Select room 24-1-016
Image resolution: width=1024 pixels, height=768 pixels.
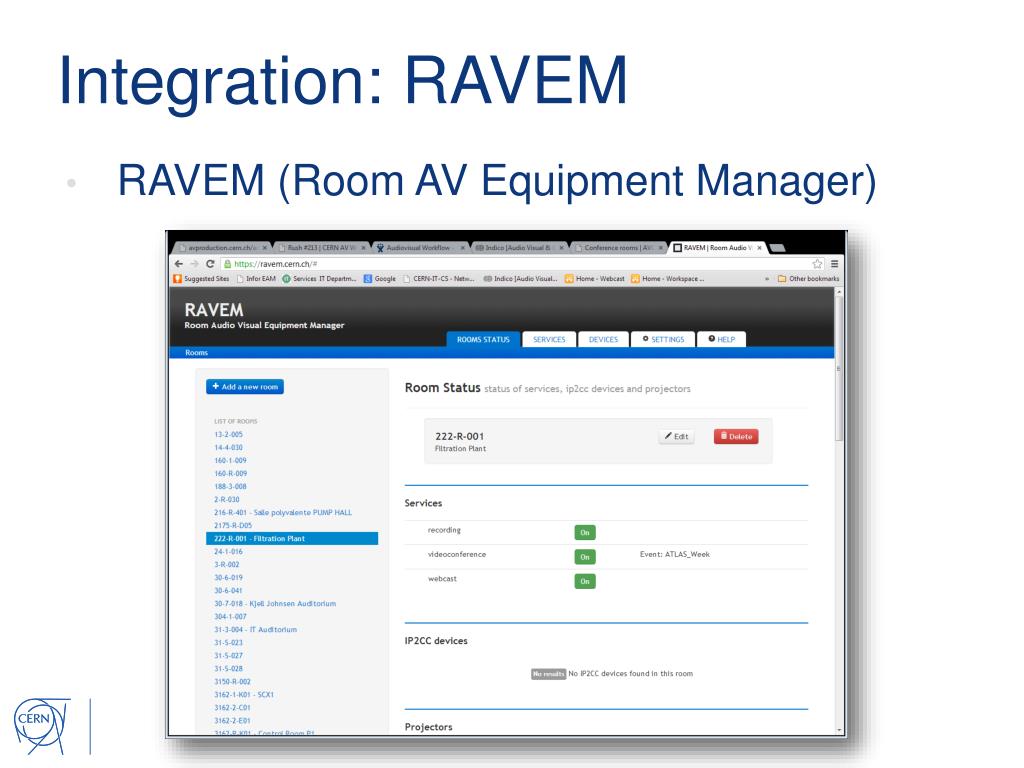click(x=229, y=552)
